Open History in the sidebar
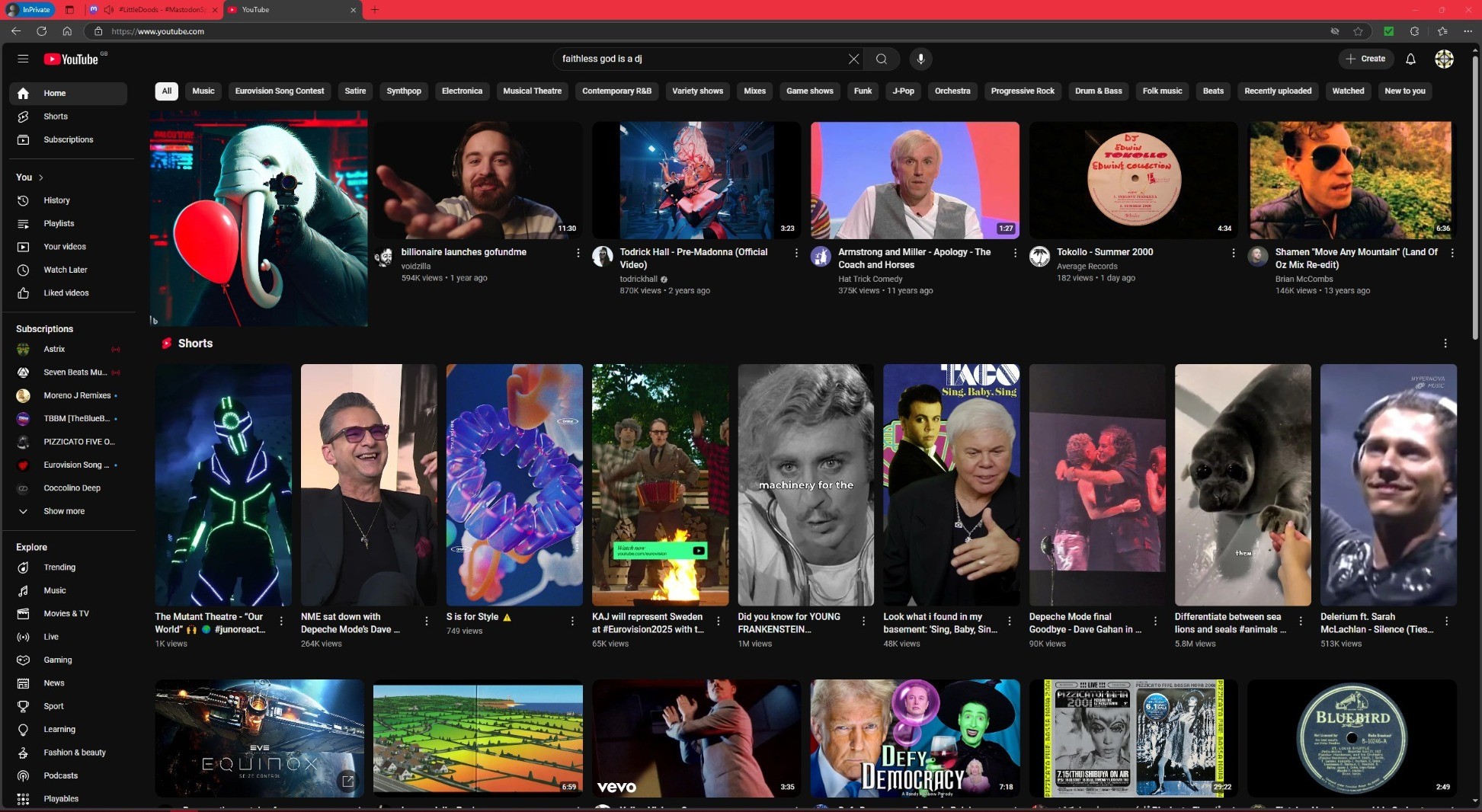 [68, 200]
